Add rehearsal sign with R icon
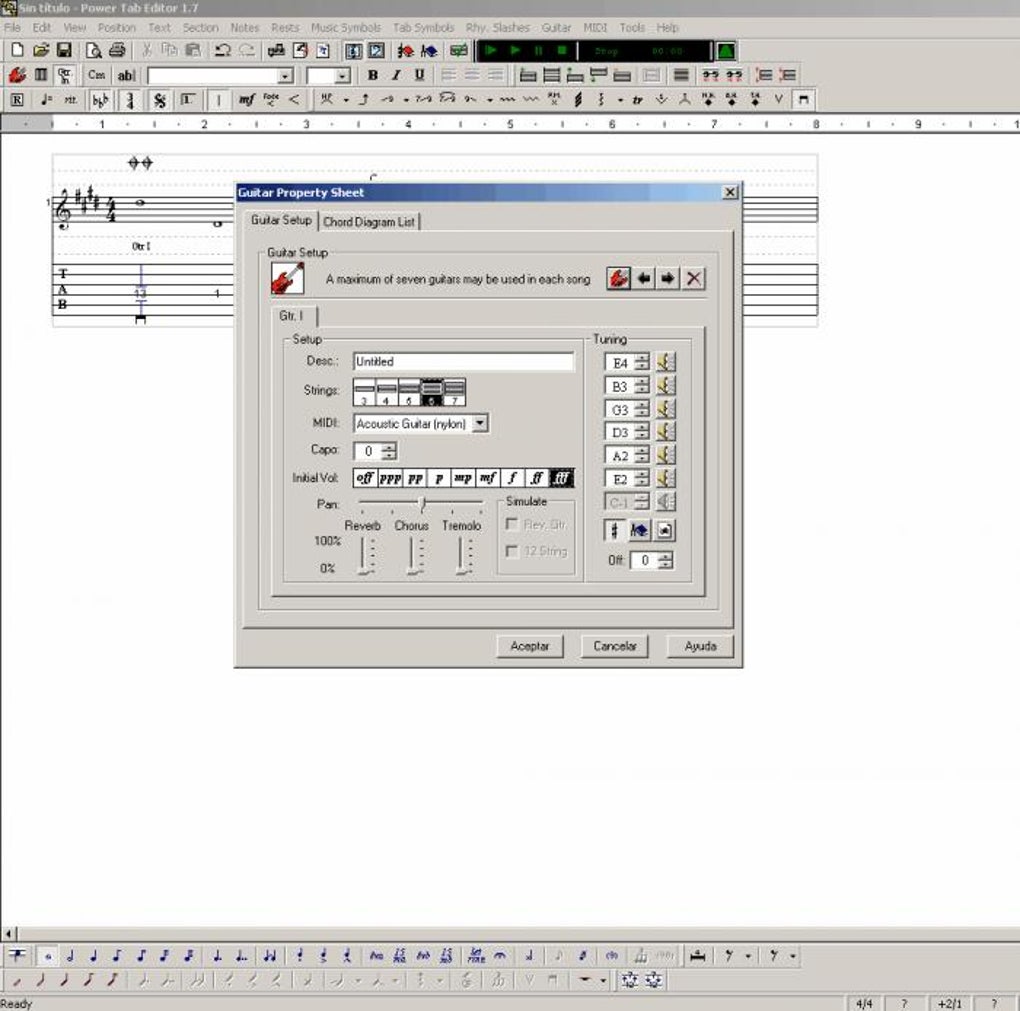The image size is (1020, 1011). coord(17,100)
